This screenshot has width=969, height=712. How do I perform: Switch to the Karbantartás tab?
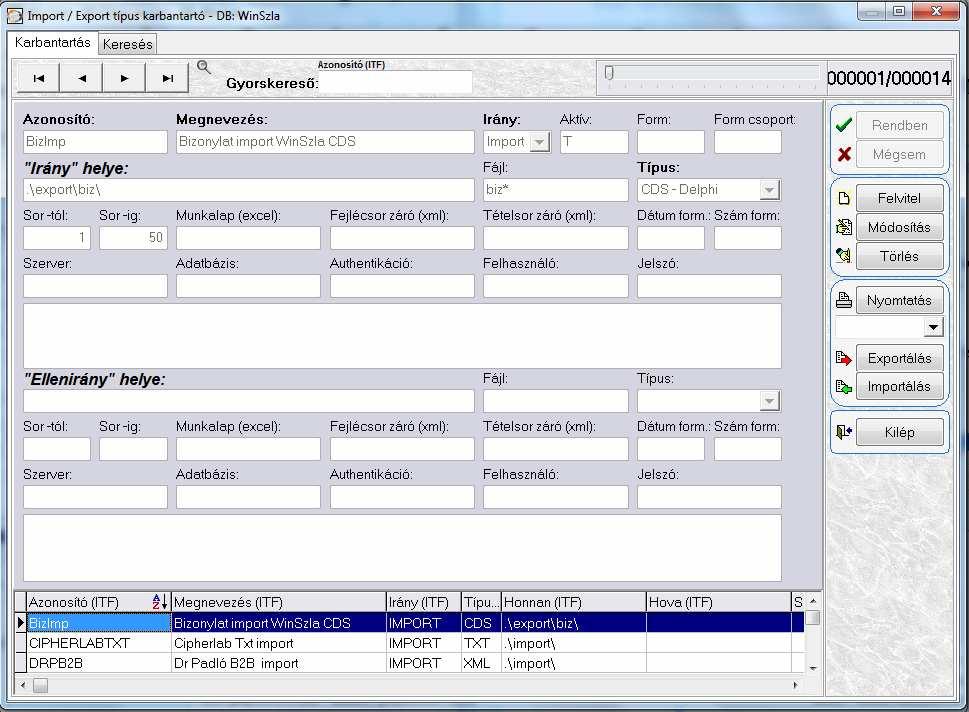[x=53, y=43]
